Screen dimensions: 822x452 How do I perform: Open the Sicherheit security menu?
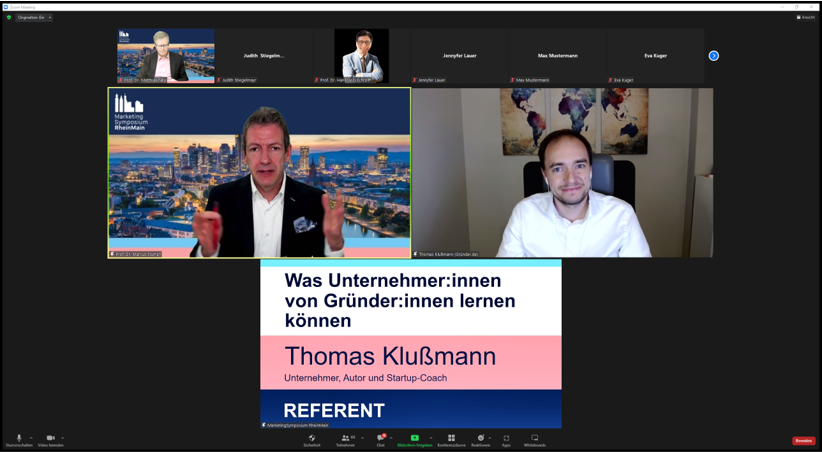[x=311, y=440]
